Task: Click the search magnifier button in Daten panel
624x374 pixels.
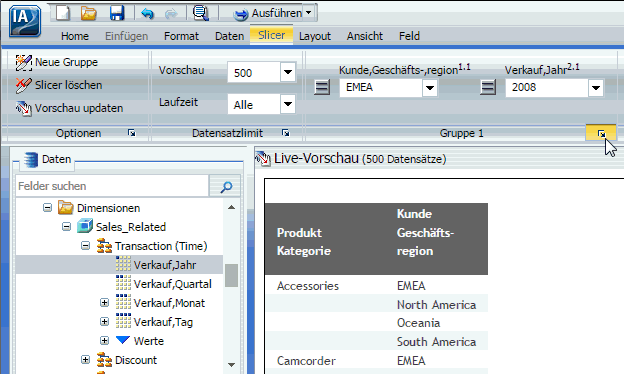Action: [x=225, y=186]
